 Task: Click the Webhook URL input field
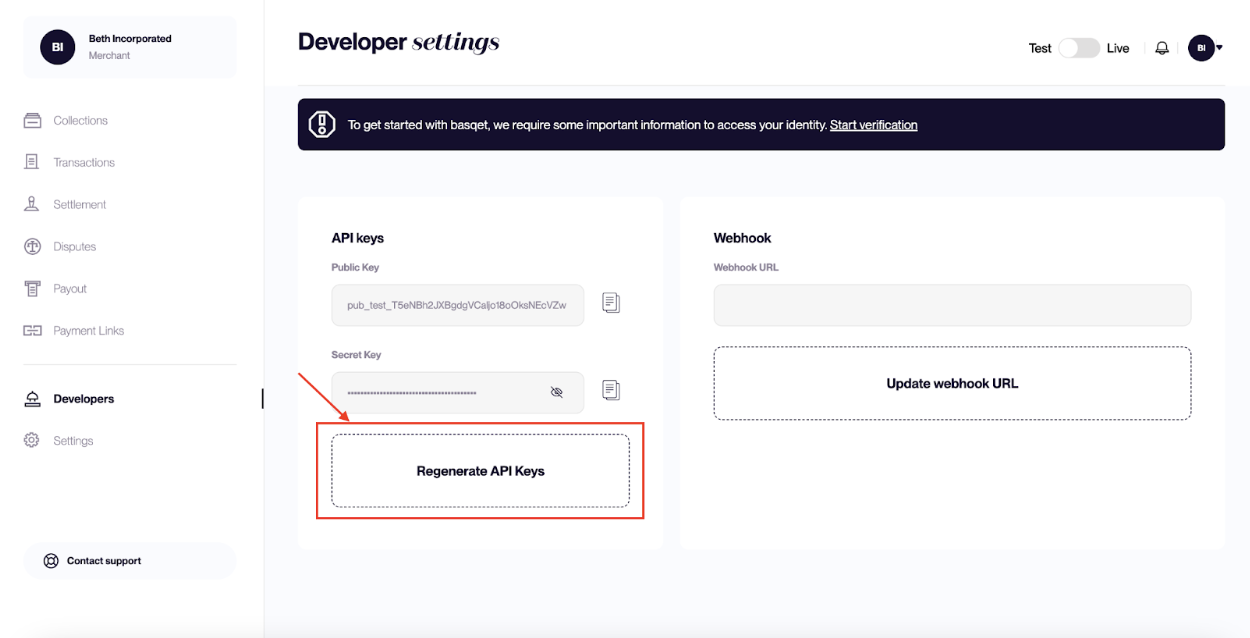pos(952,305)
